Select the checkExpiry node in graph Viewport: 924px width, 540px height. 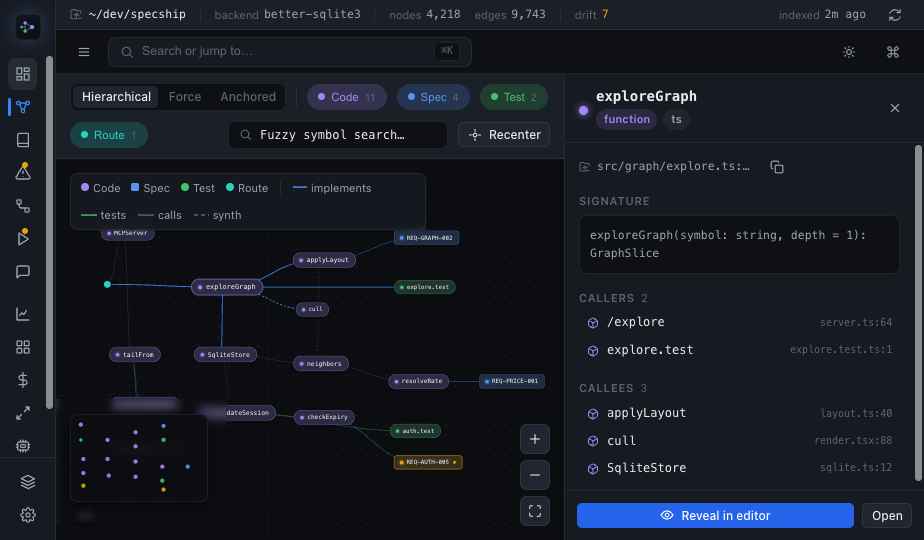click(324, 417)
